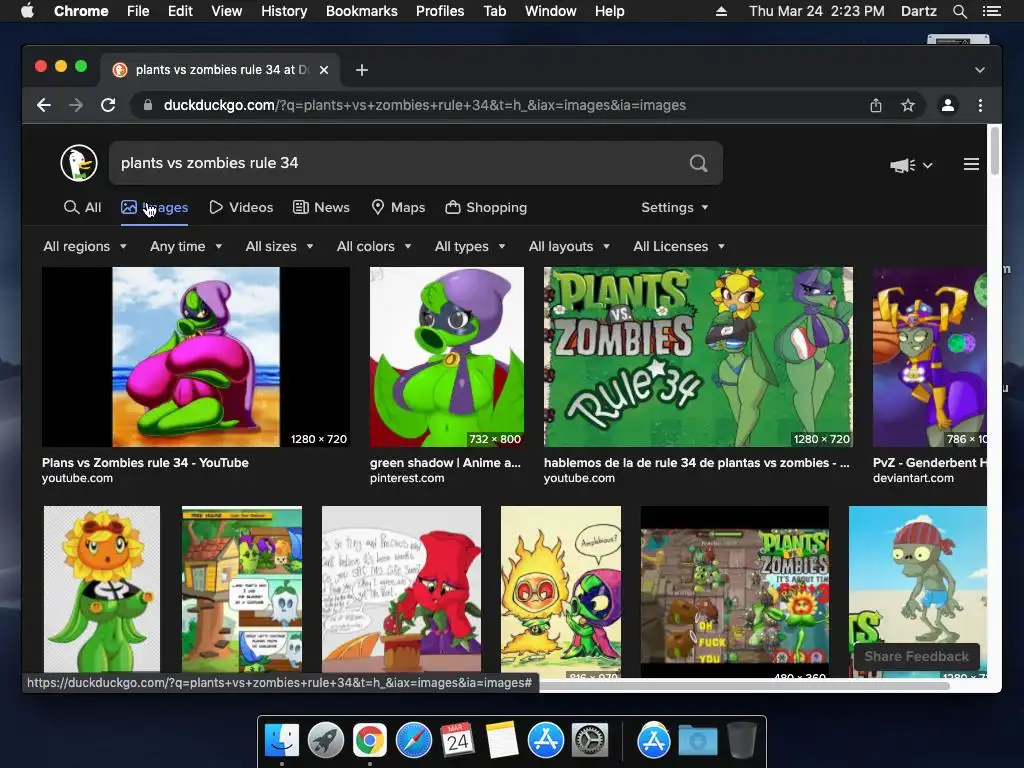Click the tab search chevron in the tab strip
This screenshot has height=768, width=1024.
(x=980, y=70)
